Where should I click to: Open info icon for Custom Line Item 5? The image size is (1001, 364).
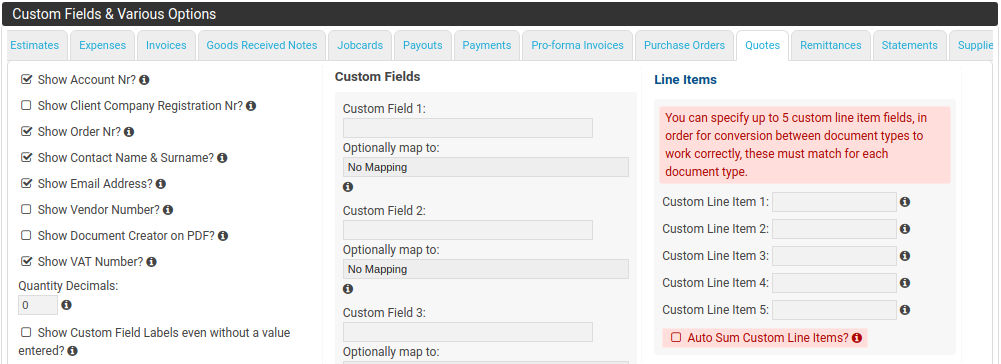(x=905, y=310)
